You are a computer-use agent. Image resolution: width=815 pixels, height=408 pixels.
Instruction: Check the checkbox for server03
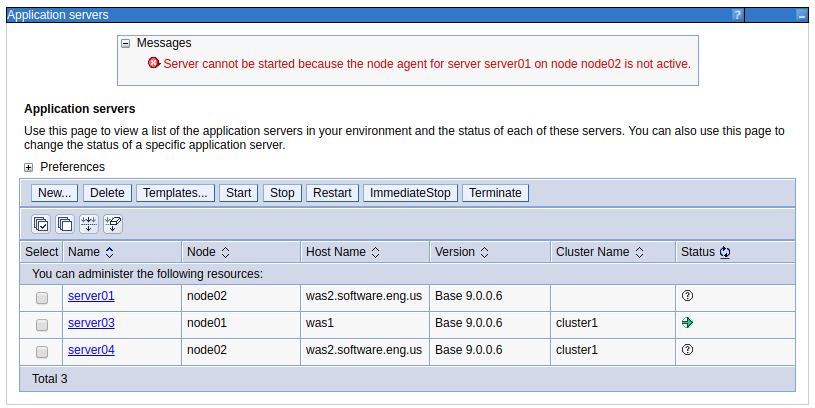tap(42, 325)
